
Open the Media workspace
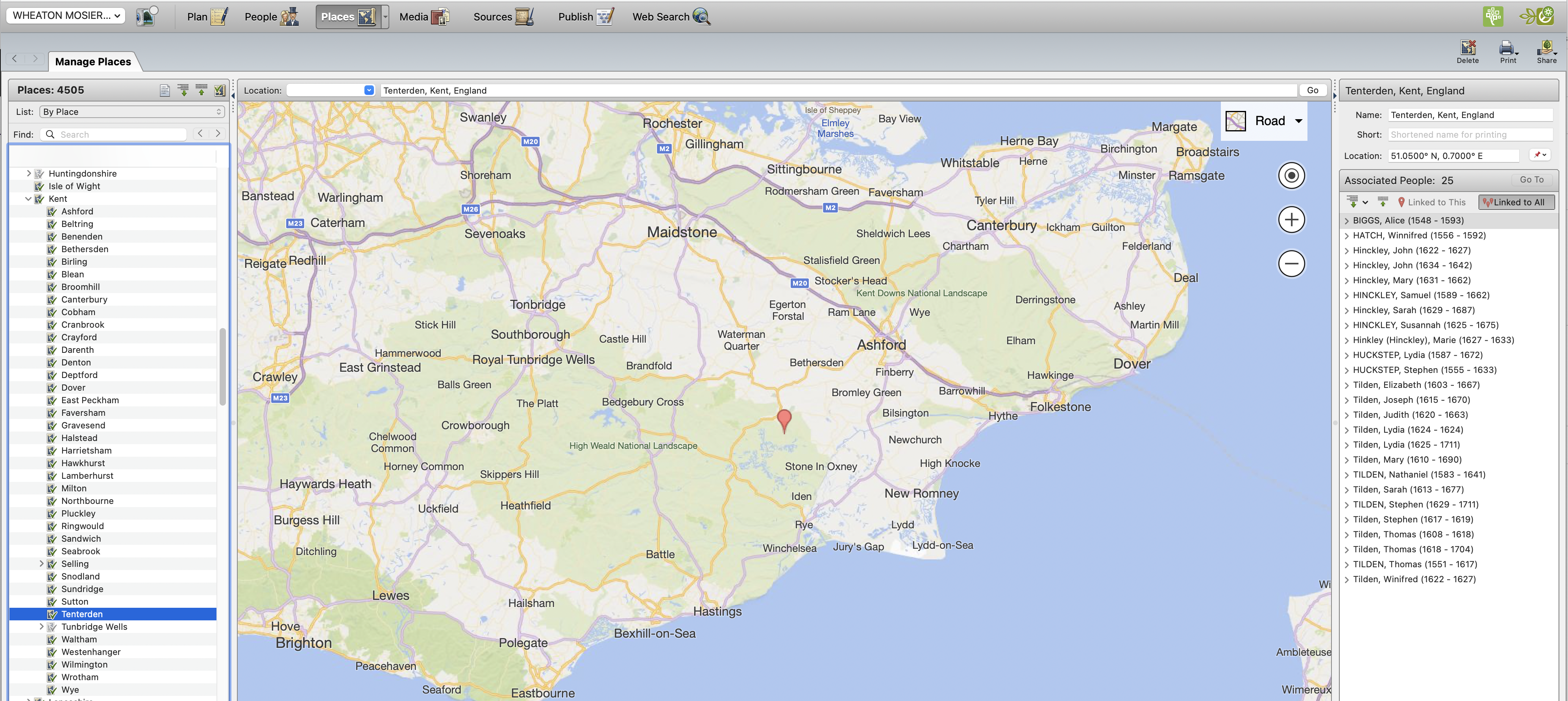423,17
